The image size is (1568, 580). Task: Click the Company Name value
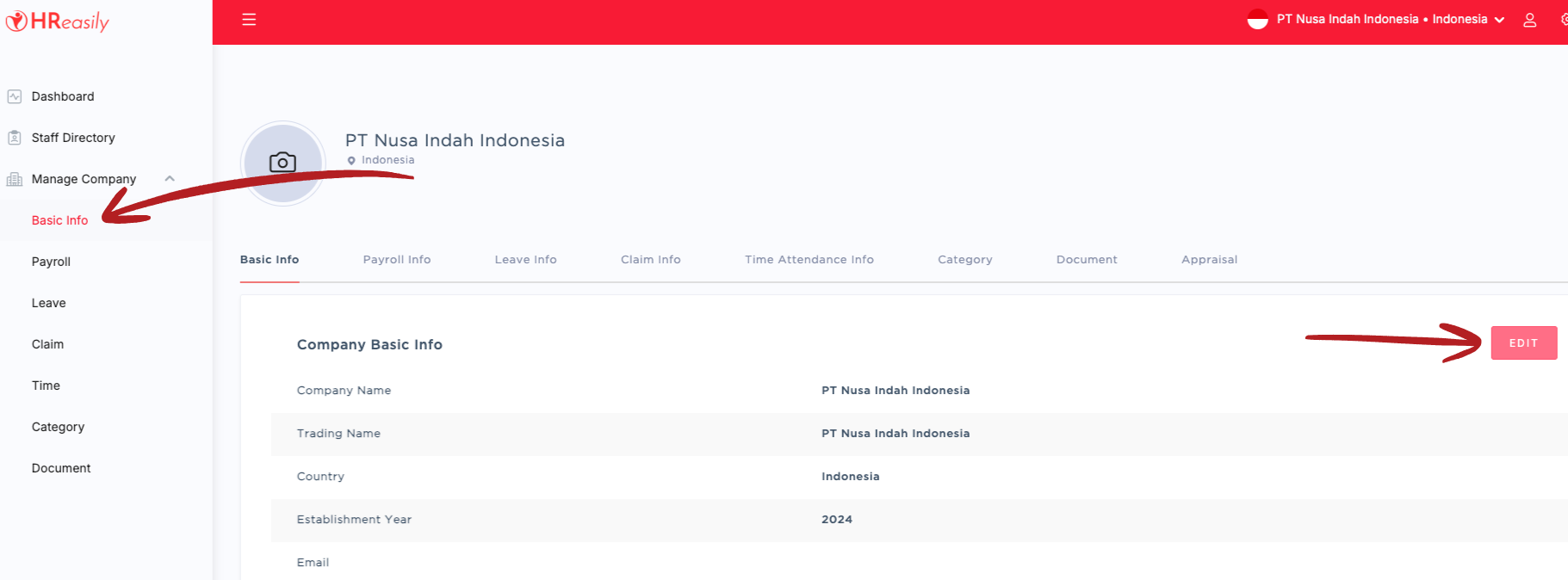[896, 391]
